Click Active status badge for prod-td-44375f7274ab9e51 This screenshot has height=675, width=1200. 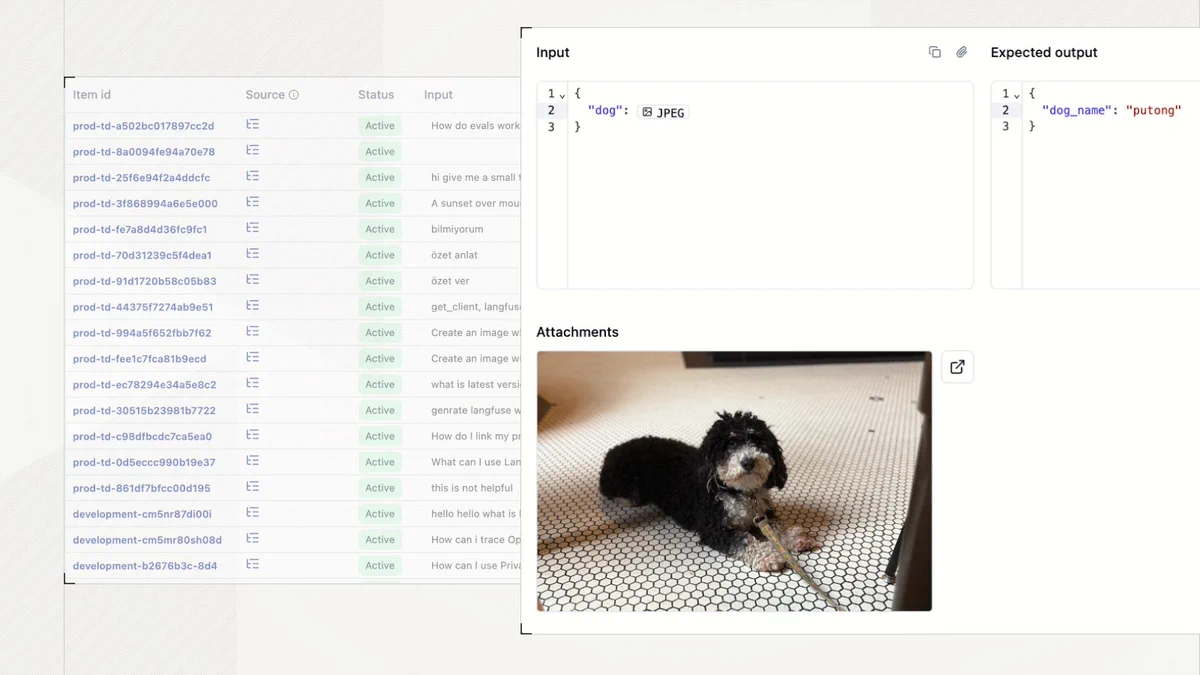pos(380,307)
